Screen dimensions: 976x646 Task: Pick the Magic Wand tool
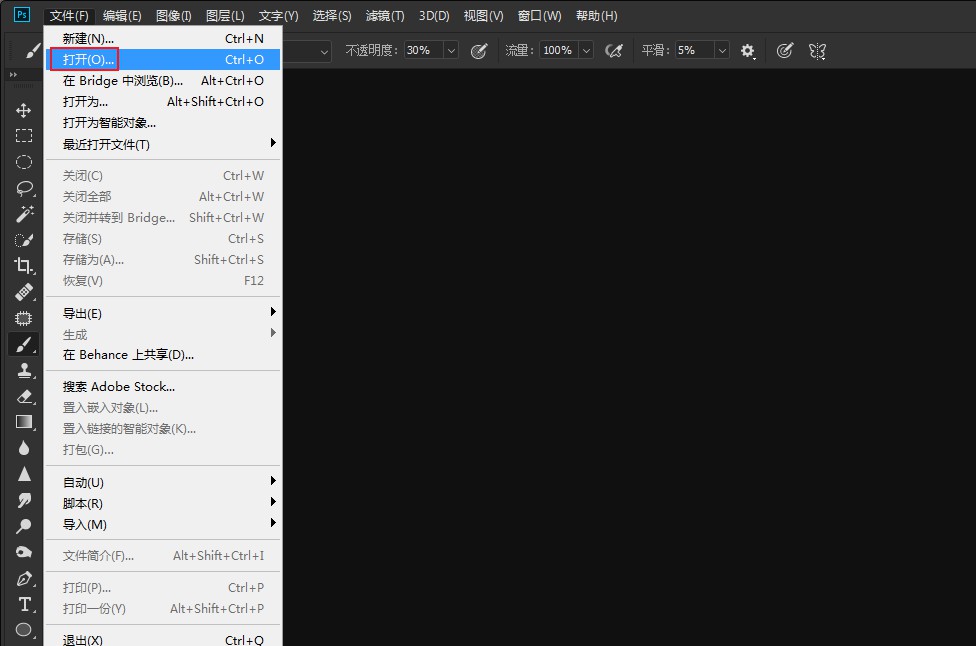tap(24, 214)
